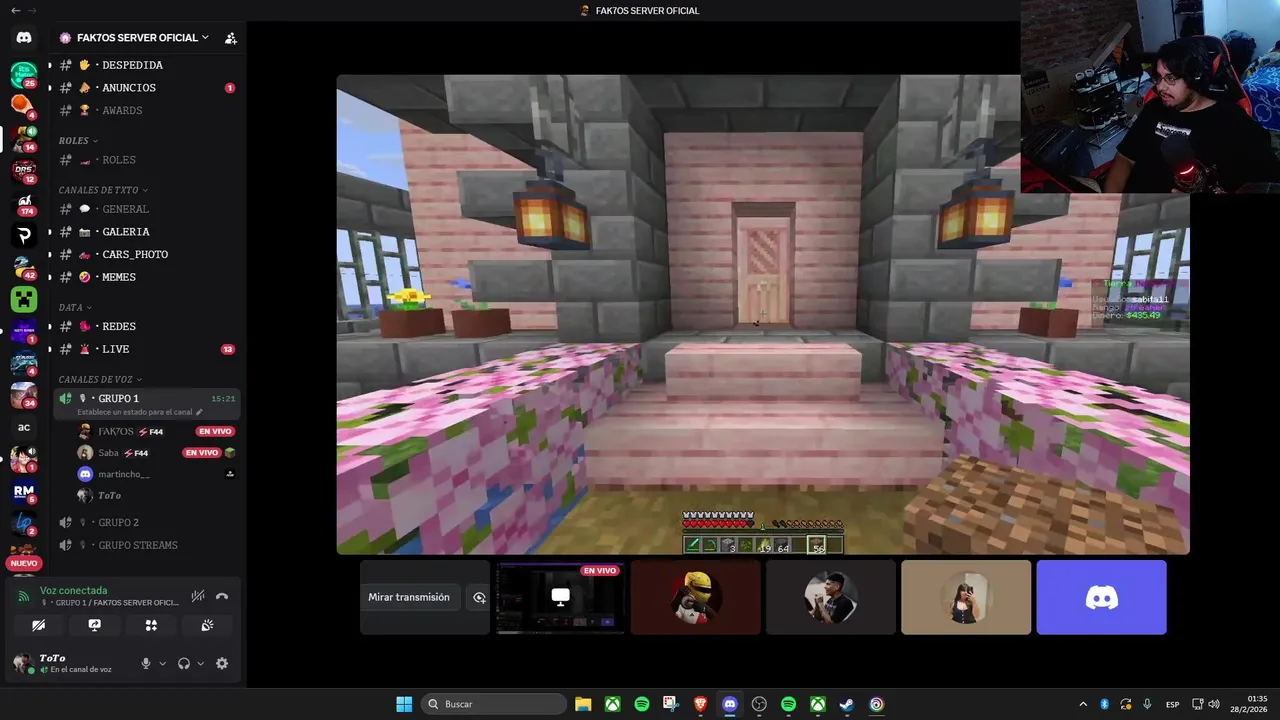Collapse the CANALES DE TXTO category
Image resolution: width=1280 pixels, height=720 pixels.
(x=103, y=190)
